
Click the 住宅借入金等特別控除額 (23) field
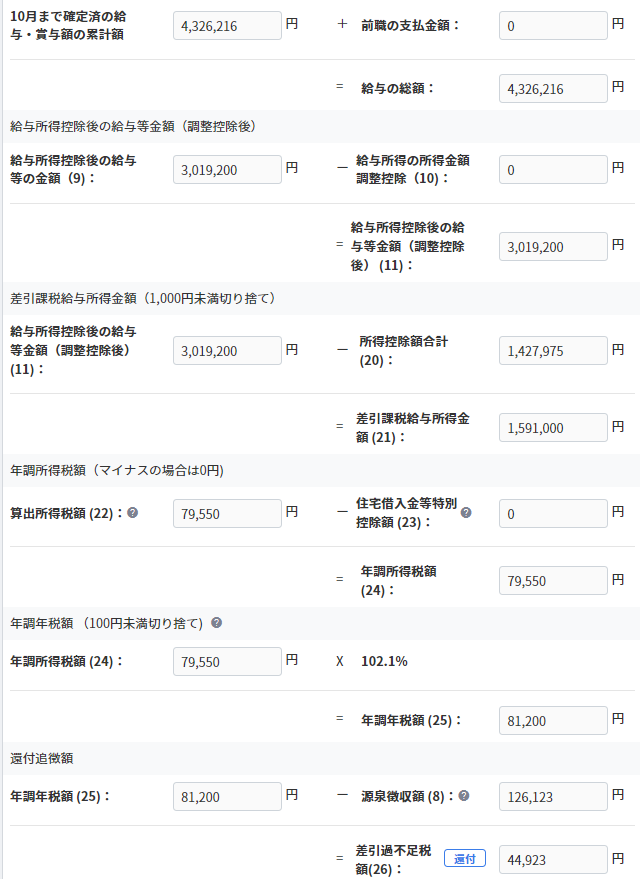[553, 513]
